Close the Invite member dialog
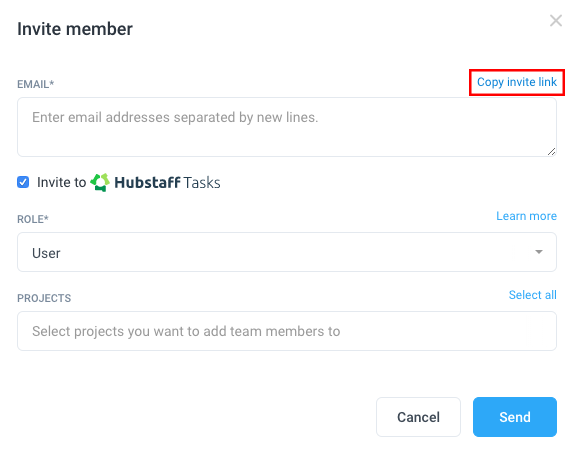573x451 pixels. click(556, 21)
